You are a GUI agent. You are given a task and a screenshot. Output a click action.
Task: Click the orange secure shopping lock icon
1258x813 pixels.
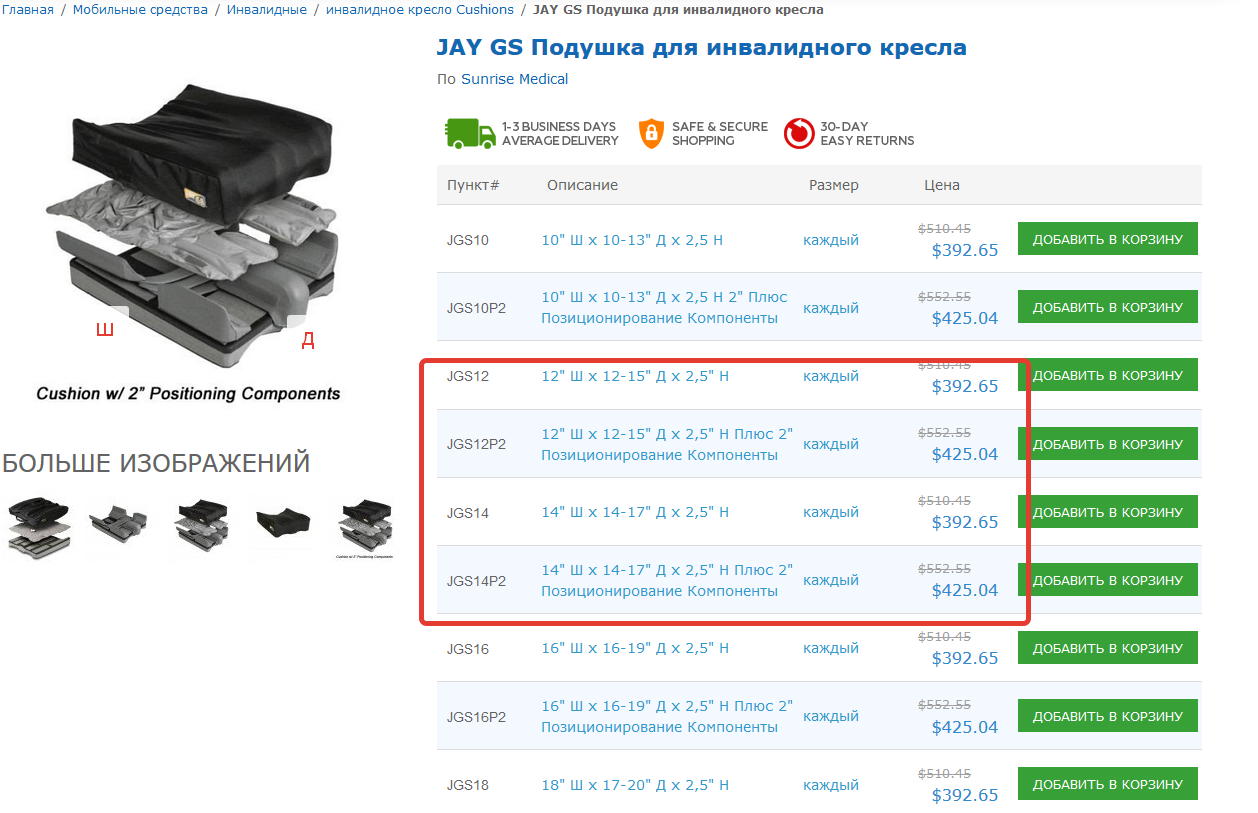[651, 133]
